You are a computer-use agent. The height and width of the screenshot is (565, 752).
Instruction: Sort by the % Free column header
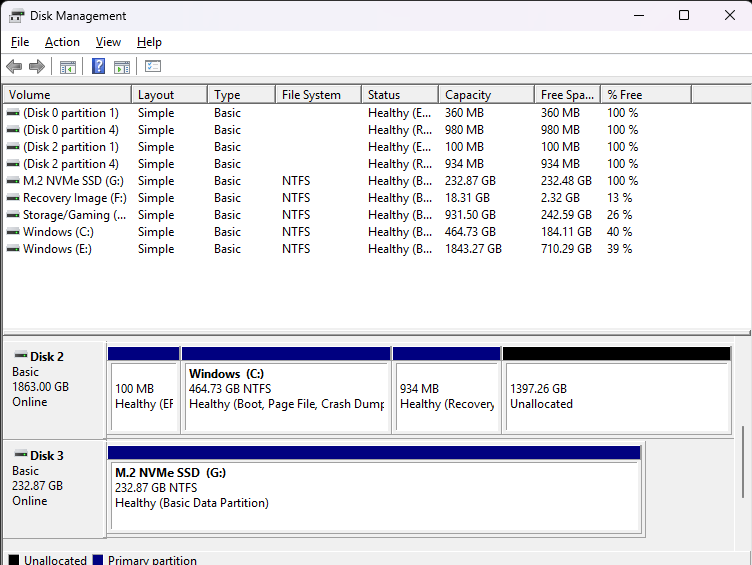point(647,94)
